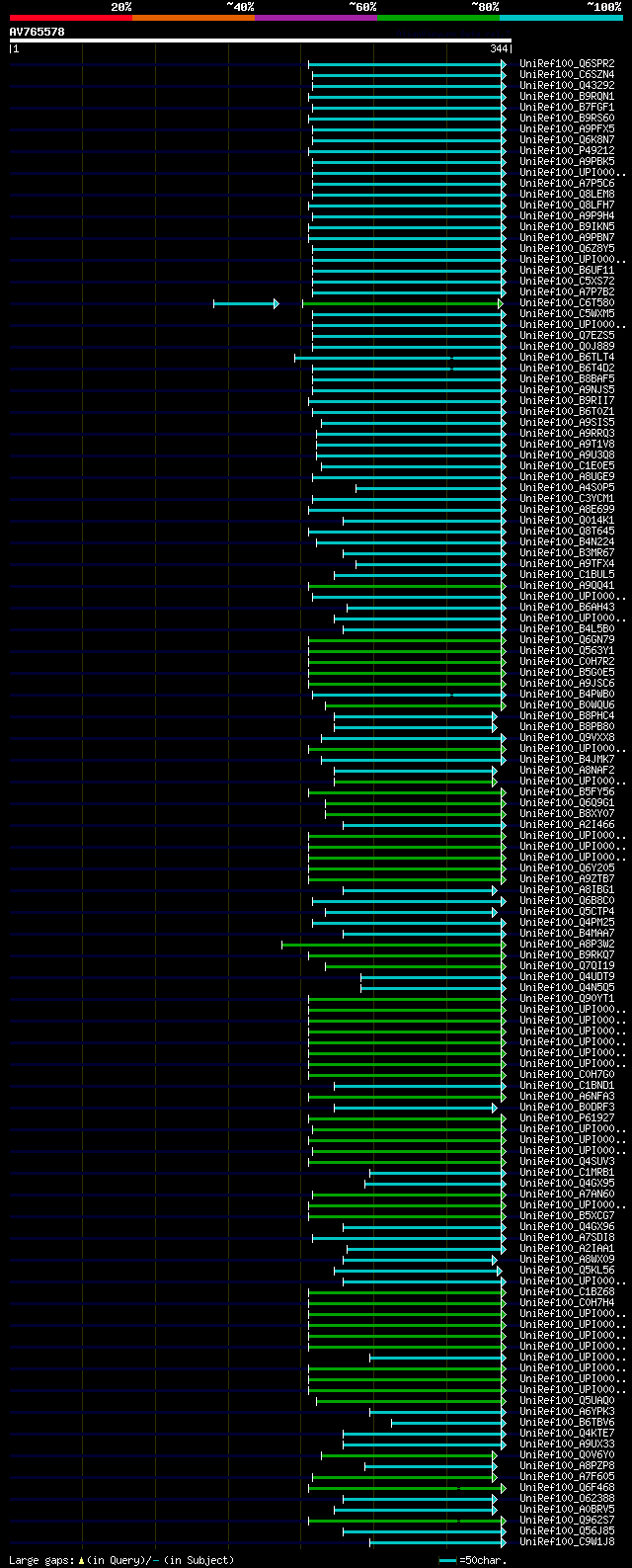Image resolution: width=632 pixels, height=1568 pixels.
Task: Click the white query bar spanning 1 to 344
Action: tap(261, 41)
